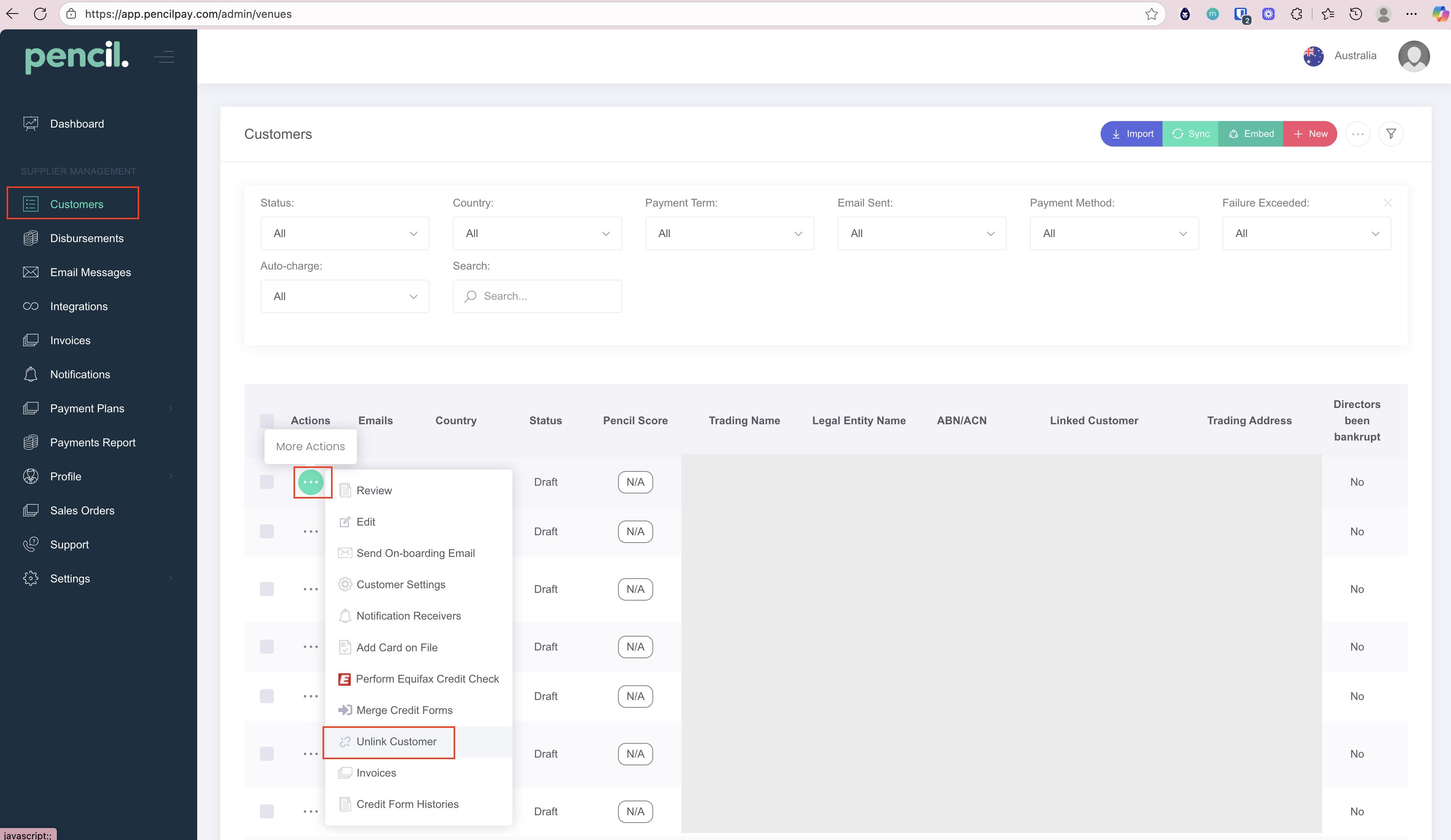
Task: Open the Auto-charge dropdown
Action: 344,296
